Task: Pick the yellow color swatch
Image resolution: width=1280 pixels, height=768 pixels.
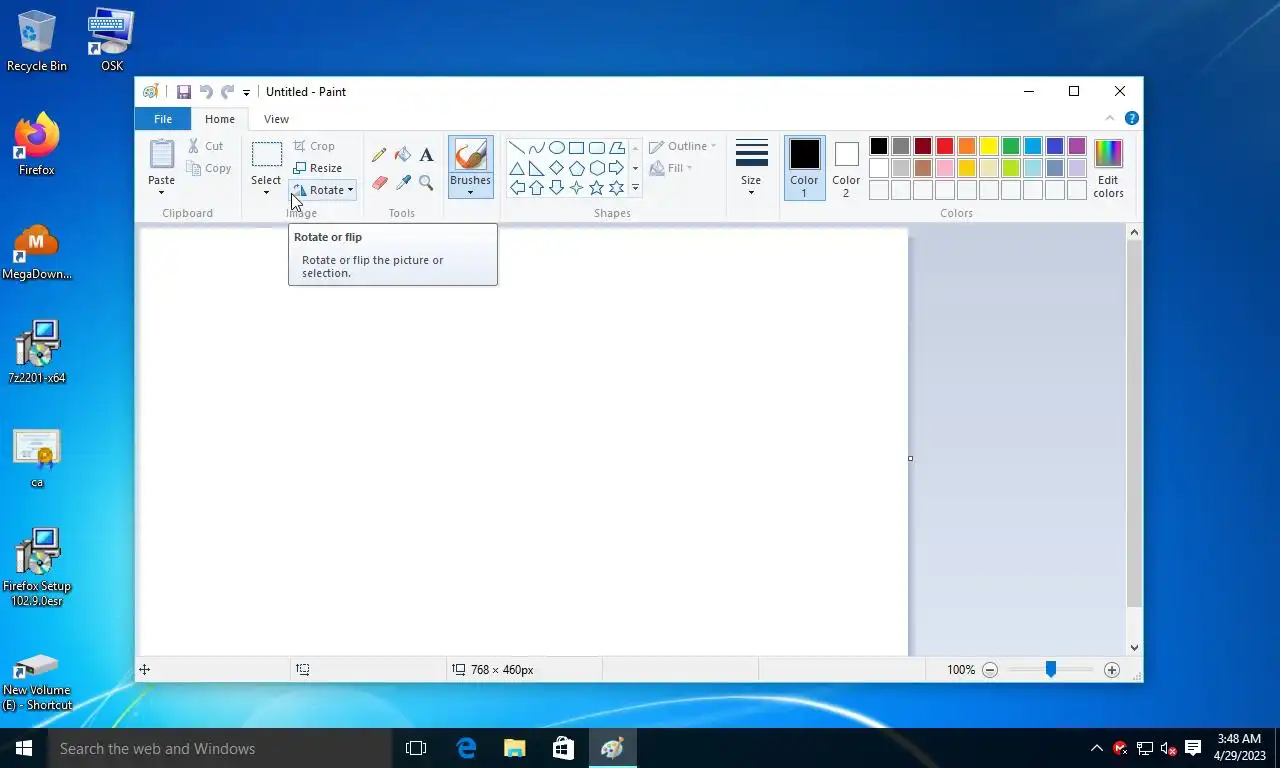Action: [989, 146]
